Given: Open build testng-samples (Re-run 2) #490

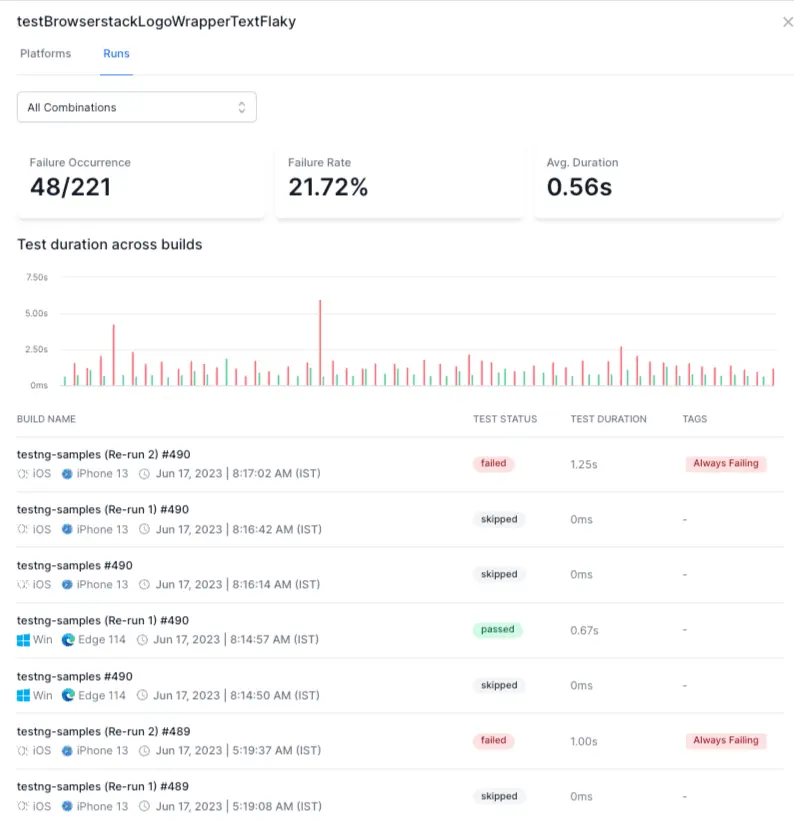Looking at the screenshot, I should pos(102,454).
